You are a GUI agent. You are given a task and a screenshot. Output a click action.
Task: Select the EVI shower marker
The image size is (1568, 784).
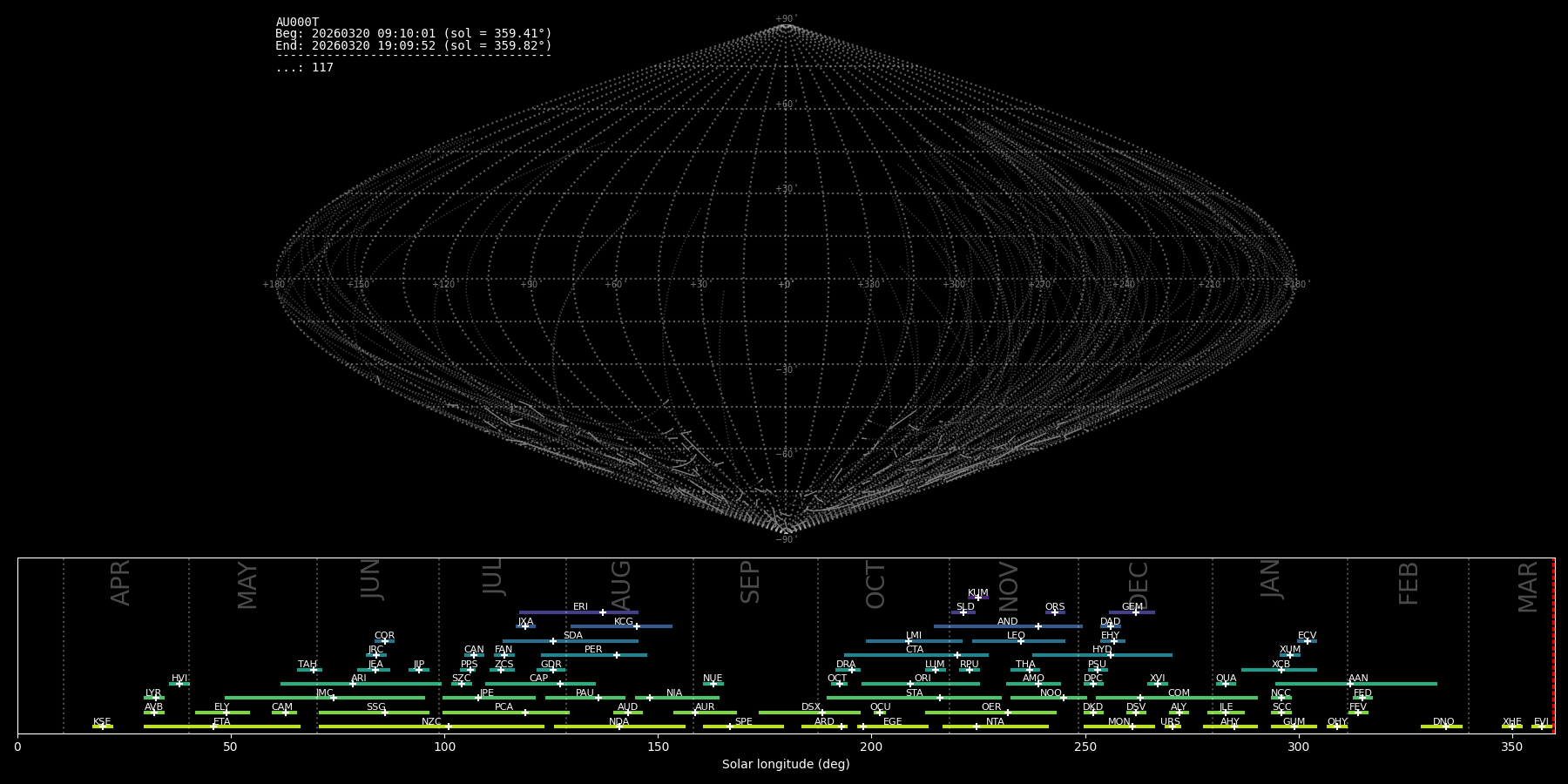pos(1541,727)
